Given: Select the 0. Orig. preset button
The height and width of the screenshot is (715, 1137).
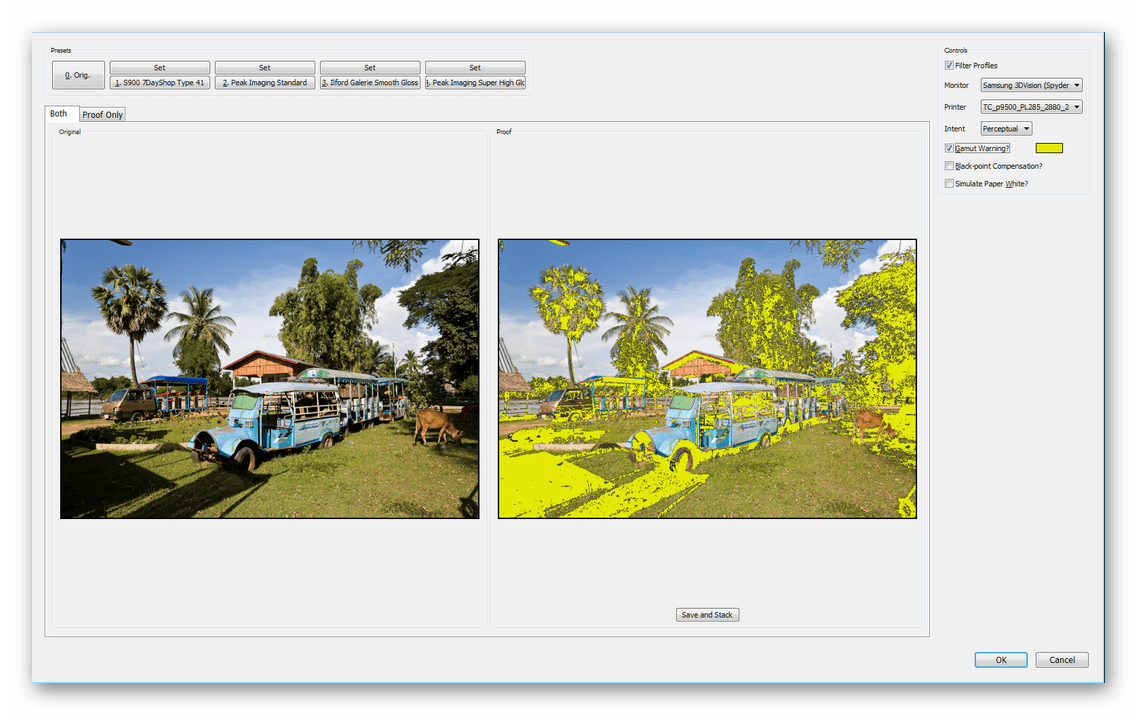Looking at the screenshot, I should tap(78, 75).
